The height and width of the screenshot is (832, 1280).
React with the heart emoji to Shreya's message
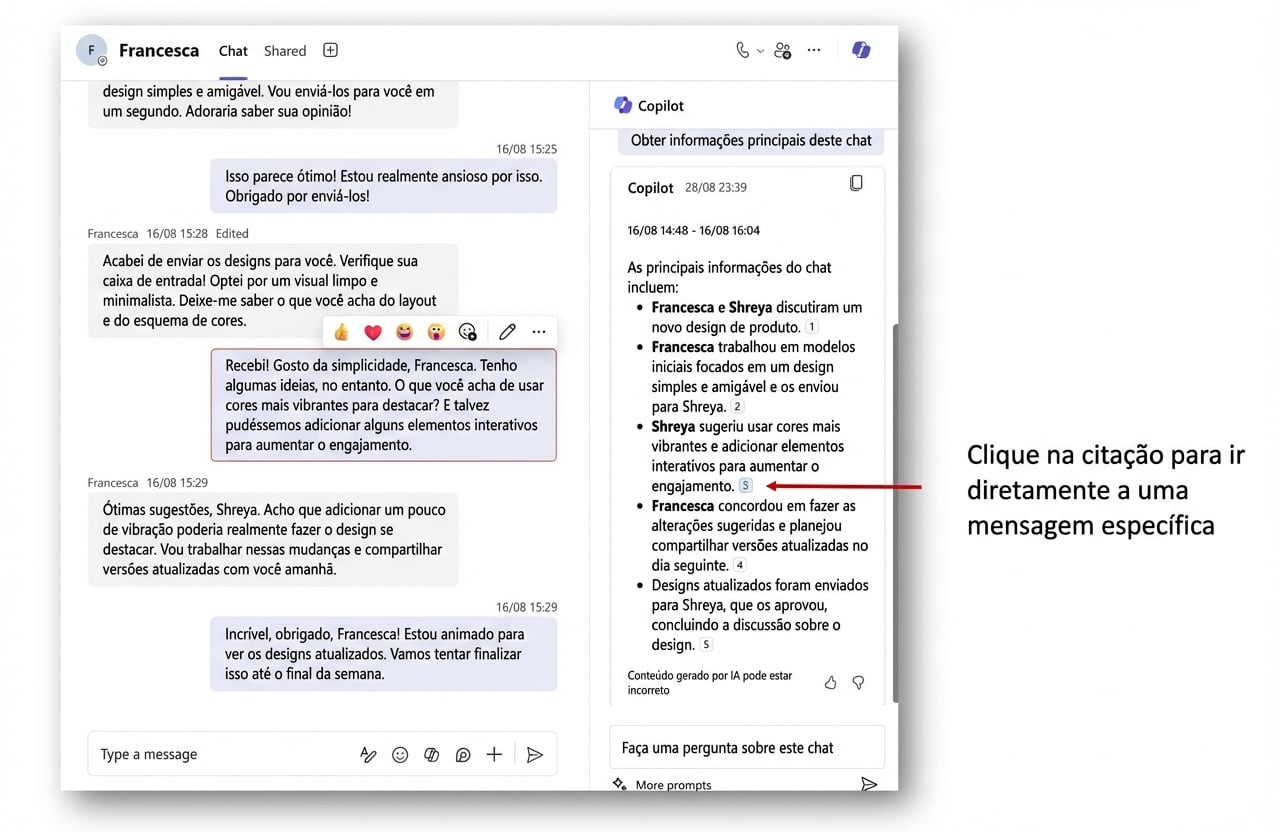pos(372,331)
